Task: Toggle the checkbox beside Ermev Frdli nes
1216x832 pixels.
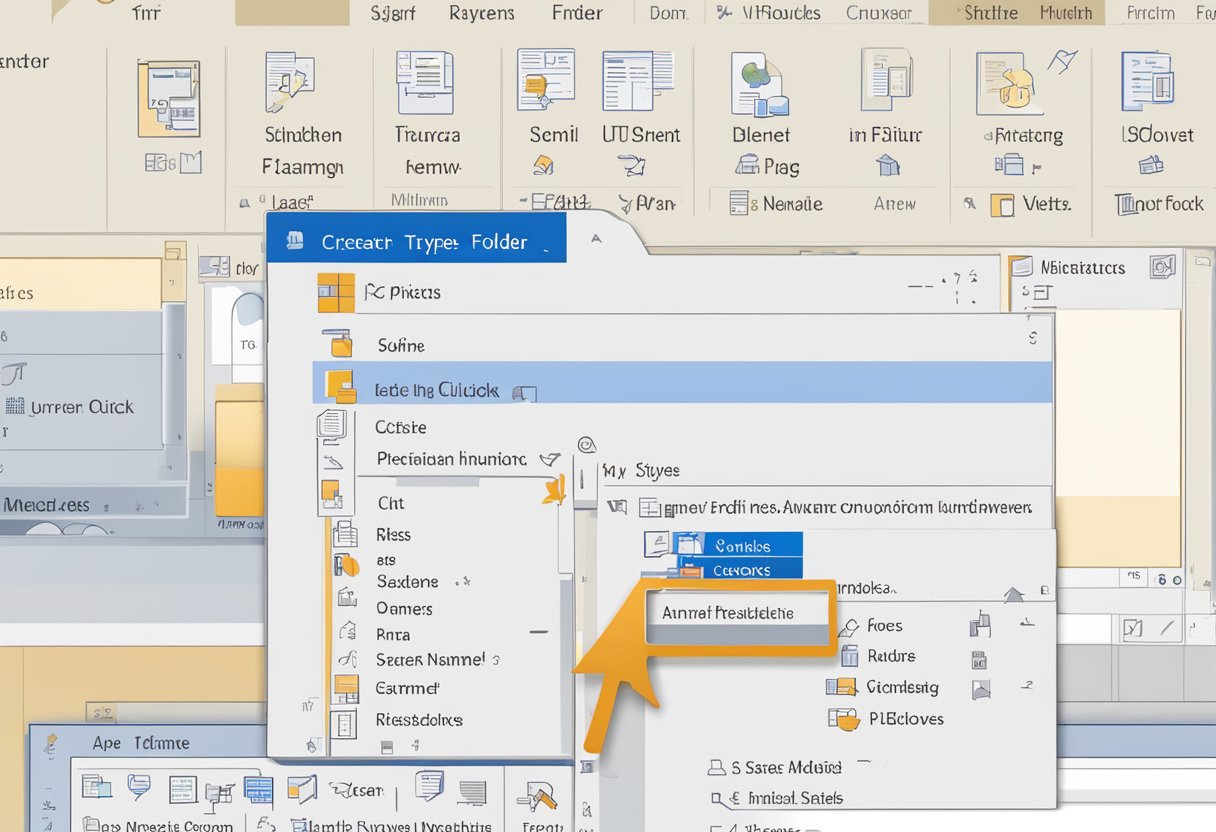Action: click(617, 507)
